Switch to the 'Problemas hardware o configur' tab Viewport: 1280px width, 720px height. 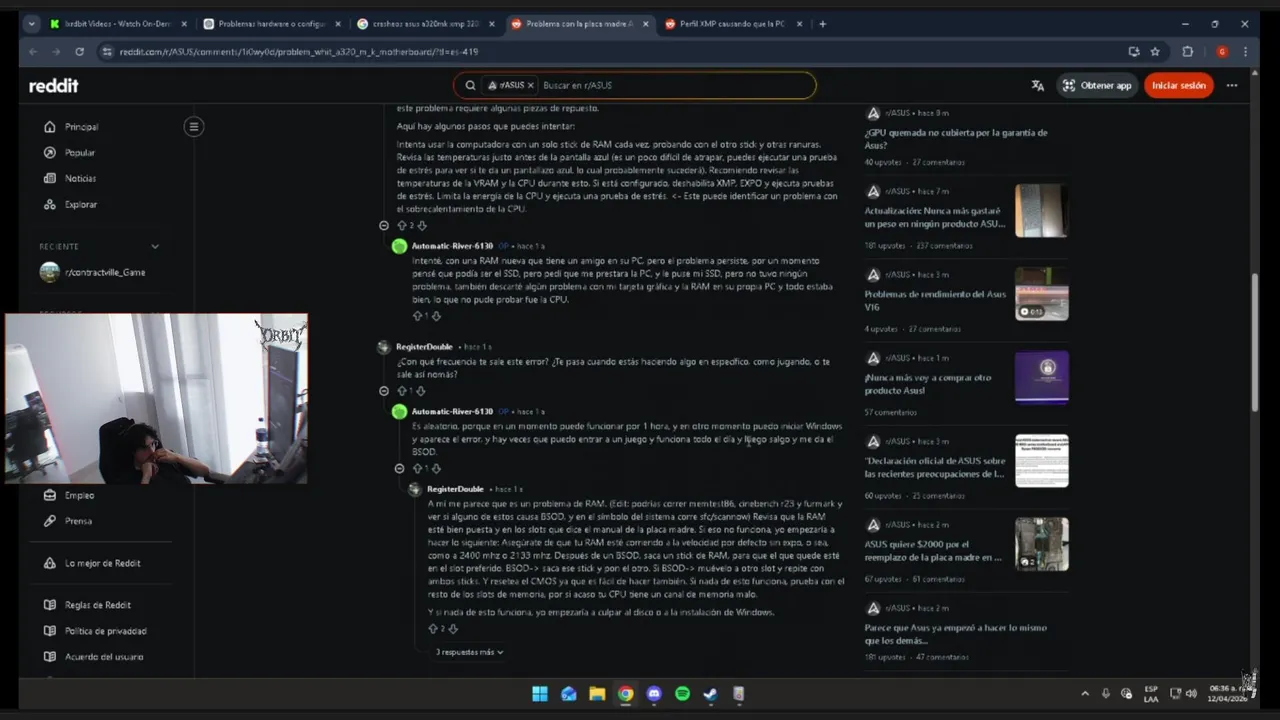[x=271, y=24]
